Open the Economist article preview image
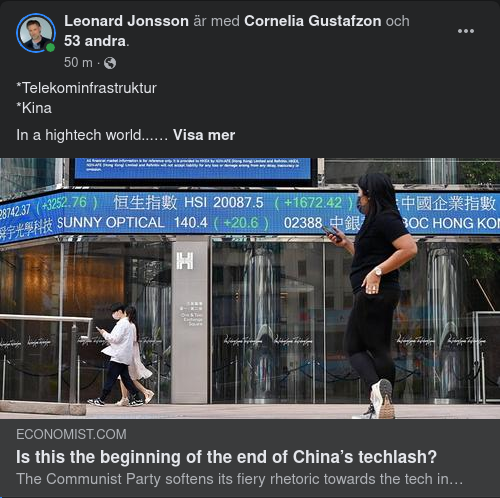This screenshot has width=500, height=498. 250,288
